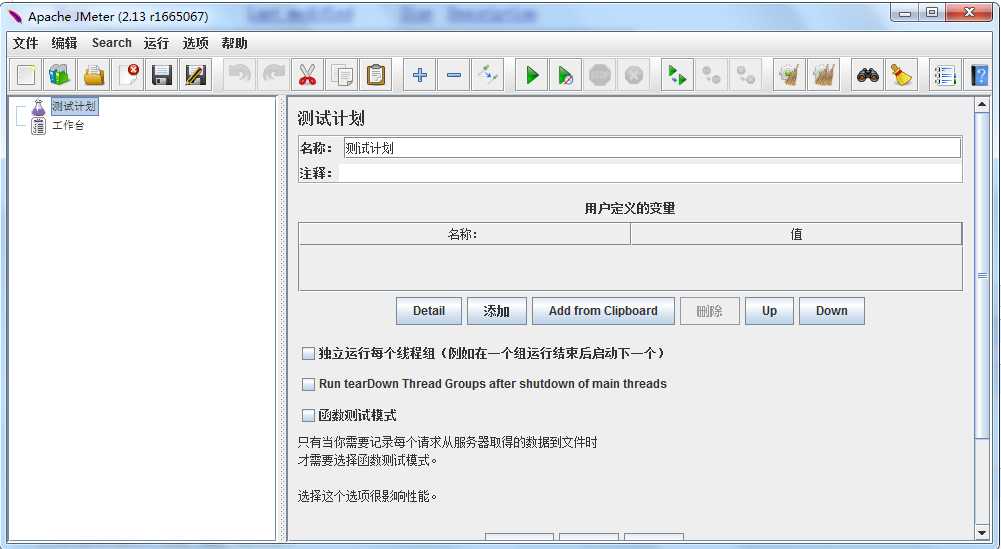Click the Save floppy disk icon

[x=162, y=75]
